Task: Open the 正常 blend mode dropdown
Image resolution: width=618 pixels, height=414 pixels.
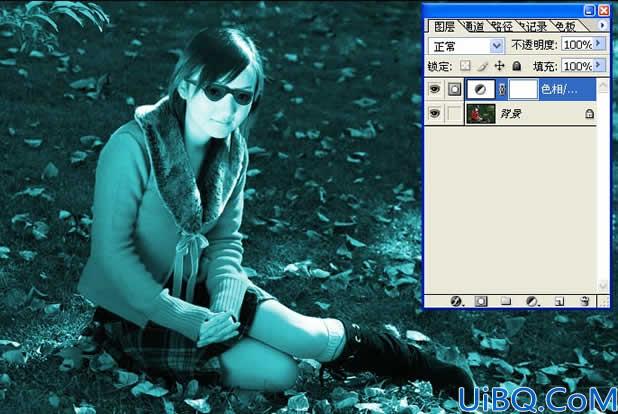Action: (x=497, y=46)
